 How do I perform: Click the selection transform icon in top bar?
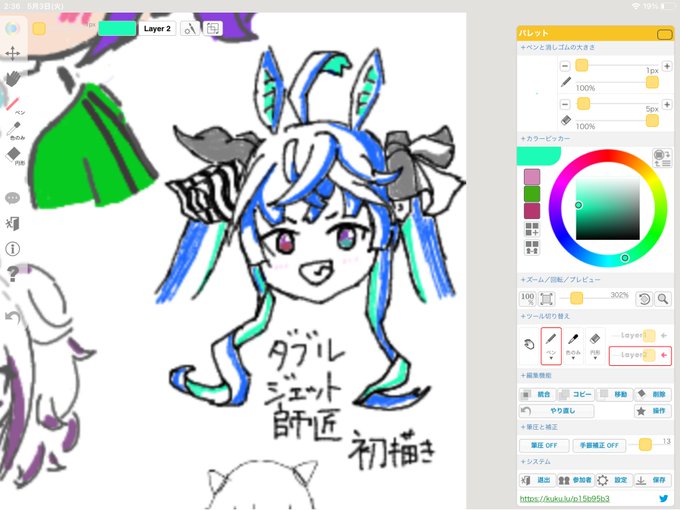[212, 29]
